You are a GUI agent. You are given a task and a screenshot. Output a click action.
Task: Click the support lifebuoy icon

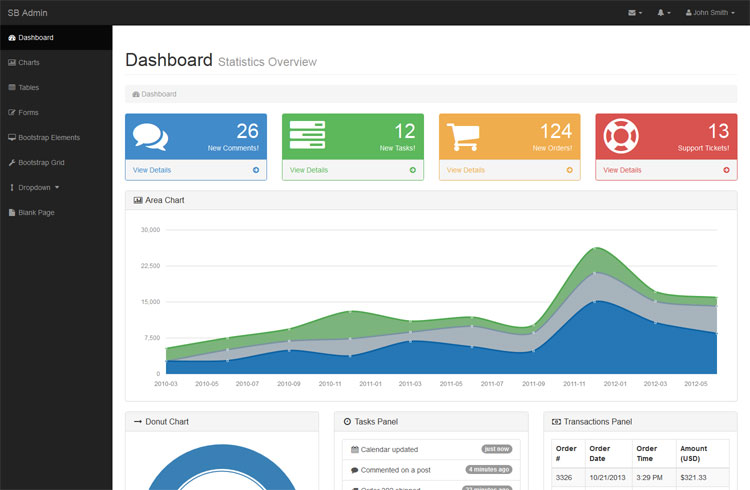621,137
